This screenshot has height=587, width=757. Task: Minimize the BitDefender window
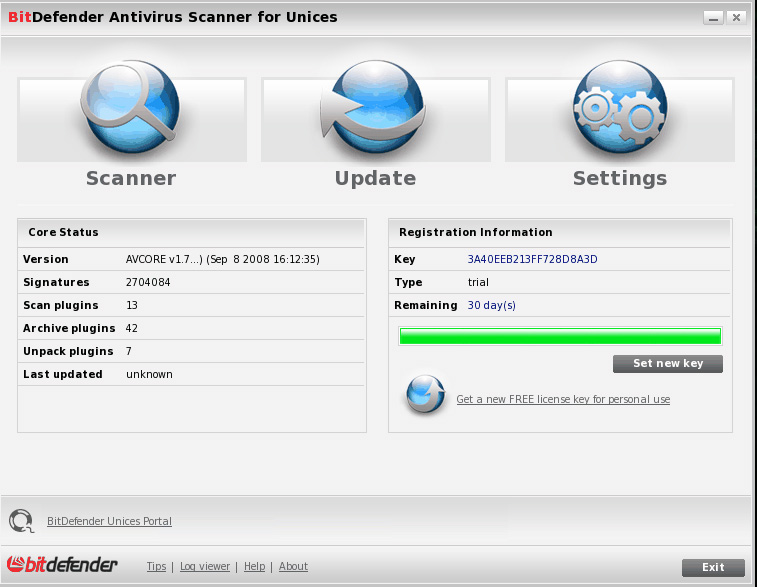pos(713,18)
